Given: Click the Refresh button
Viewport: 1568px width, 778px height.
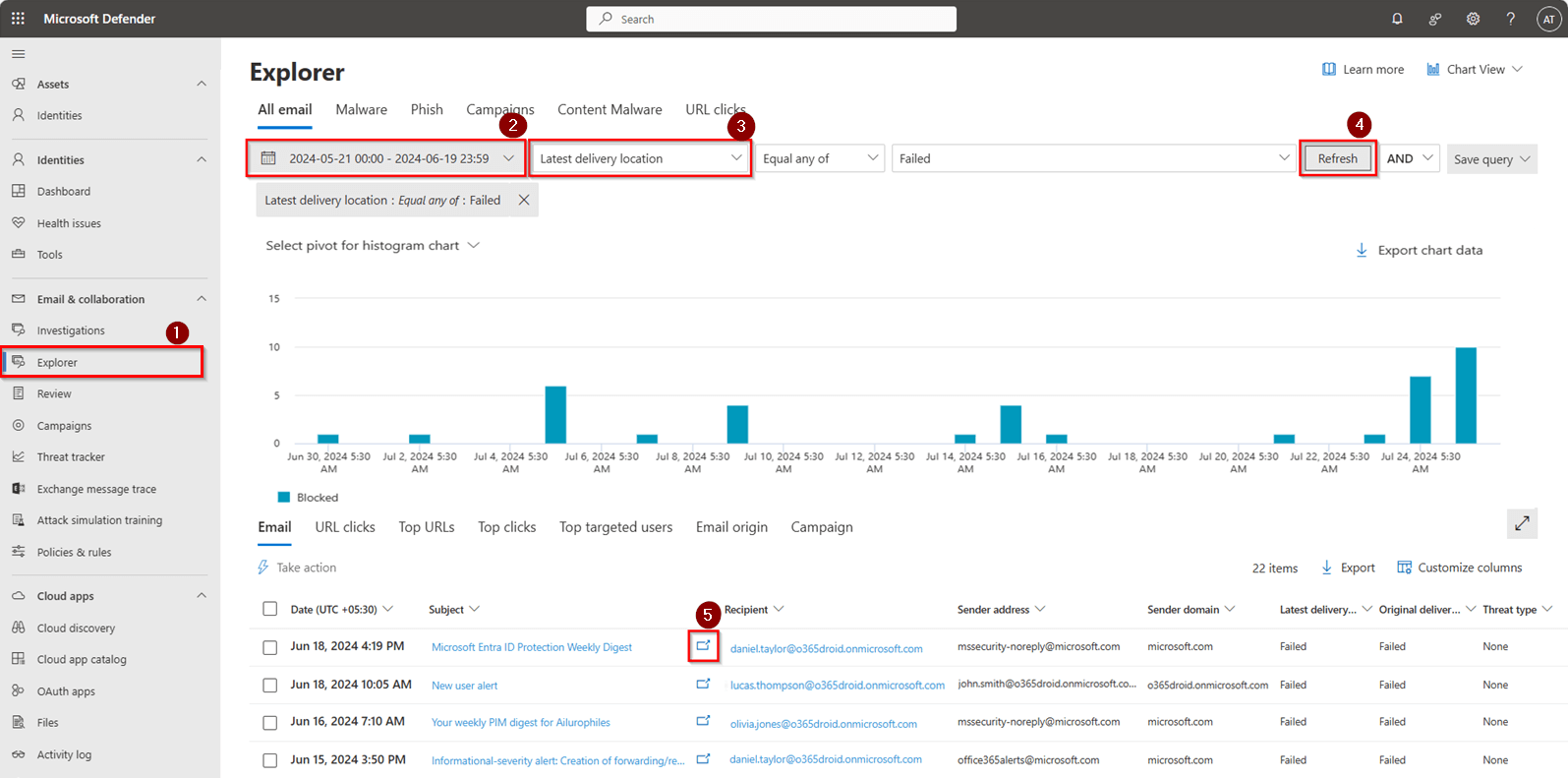Looking at the screenshot, I should pyautogui.click(x=1338, y=158).
